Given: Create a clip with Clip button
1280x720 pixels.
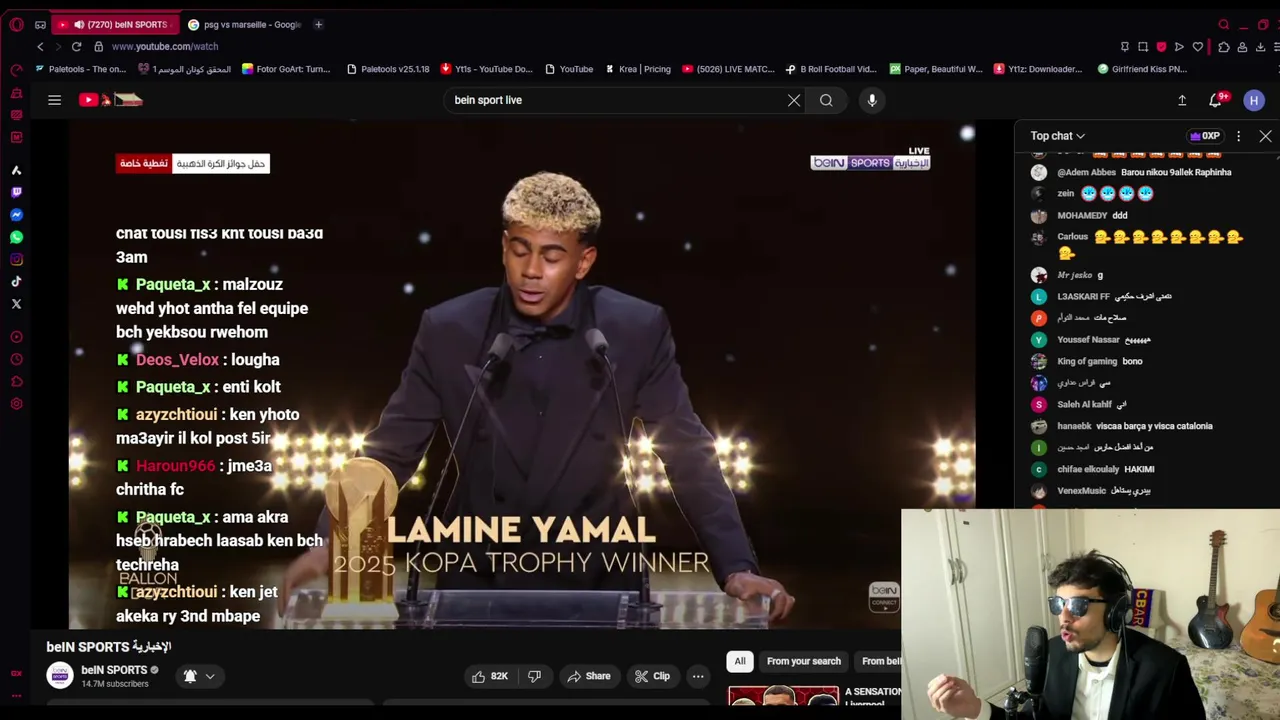Looking at the screenshot, I should click(652, 676).
